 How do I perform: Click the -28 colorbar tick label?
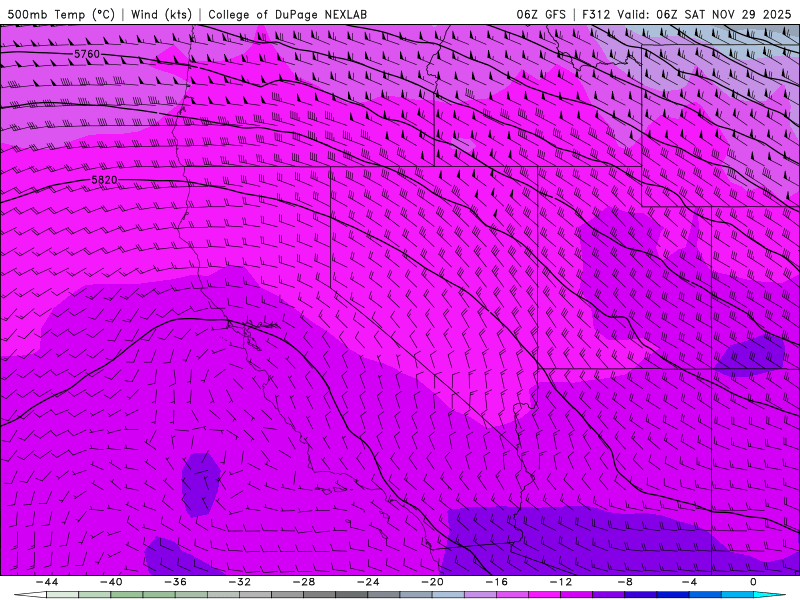coord(304,582)
